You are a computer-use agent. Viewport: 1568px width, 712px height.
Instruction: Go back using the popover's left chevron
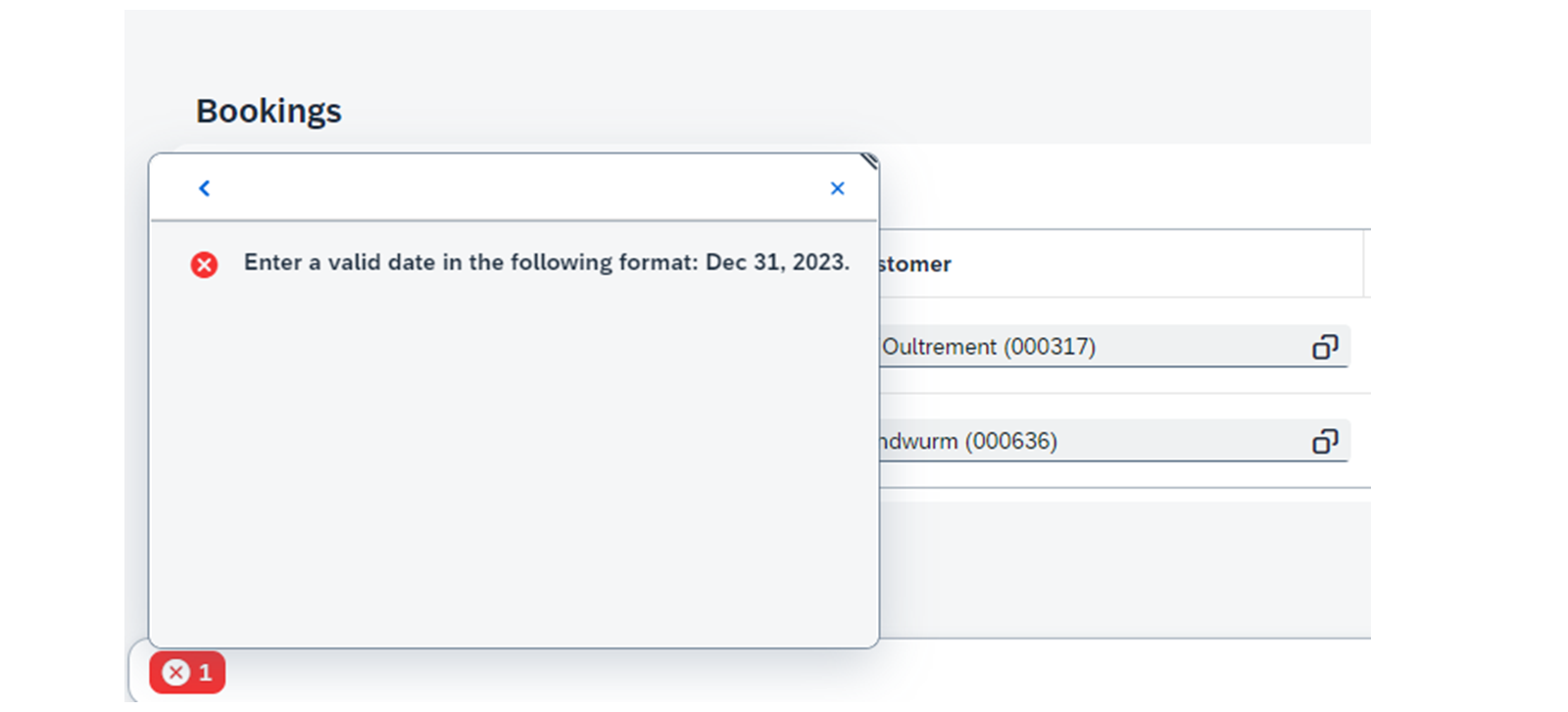click(x=204, y=188)
